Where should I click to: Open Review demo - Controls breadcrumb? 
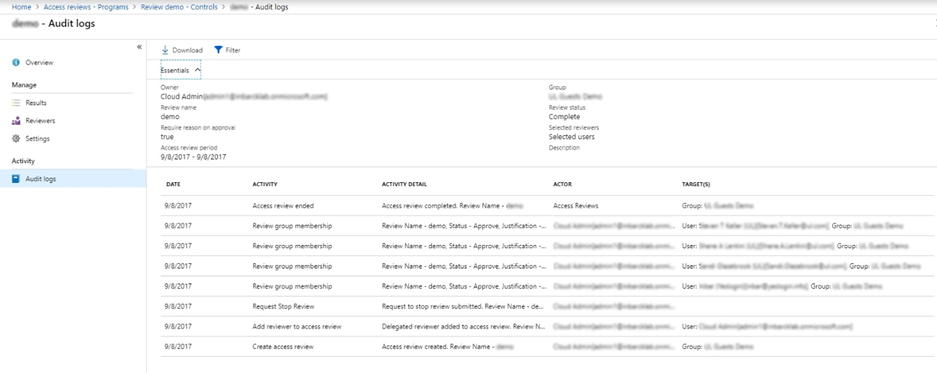pyautogui.click(x=179, y=7)
